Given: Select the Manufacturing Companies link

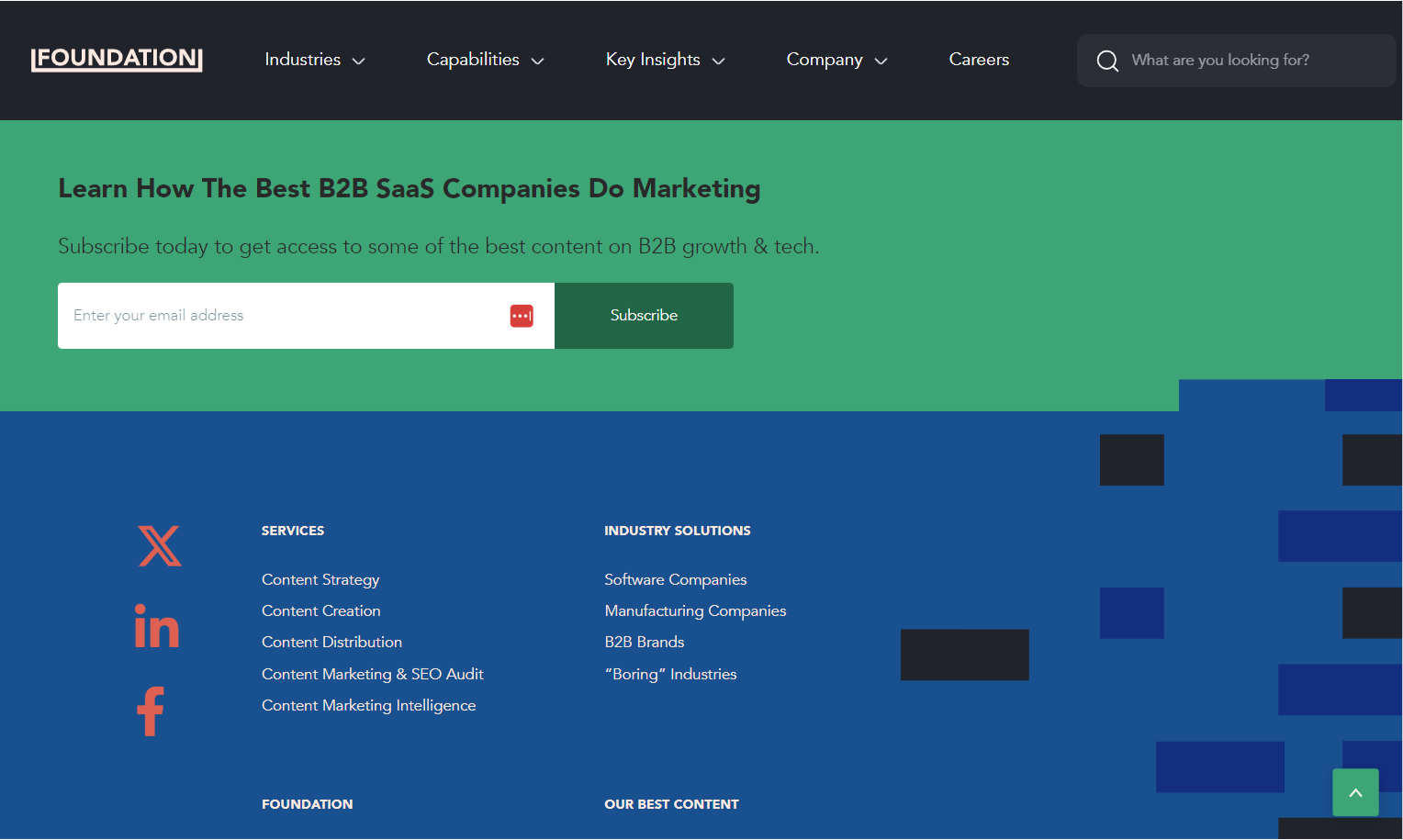Looking at the screenshot, I should coord(695,610).
